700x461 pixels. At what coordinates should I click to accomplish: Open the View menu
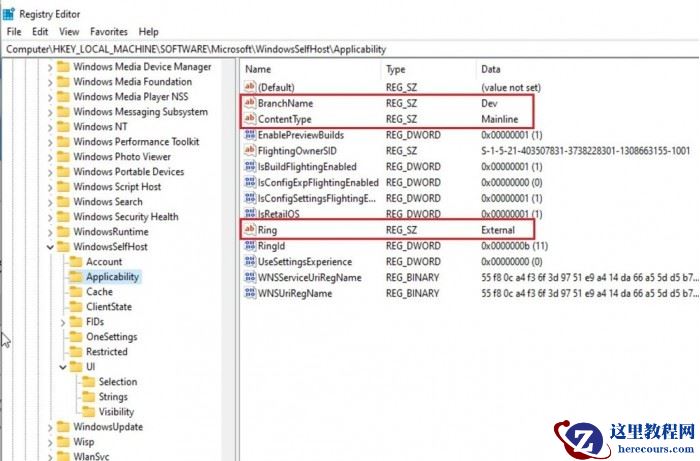tap(69, 32)
